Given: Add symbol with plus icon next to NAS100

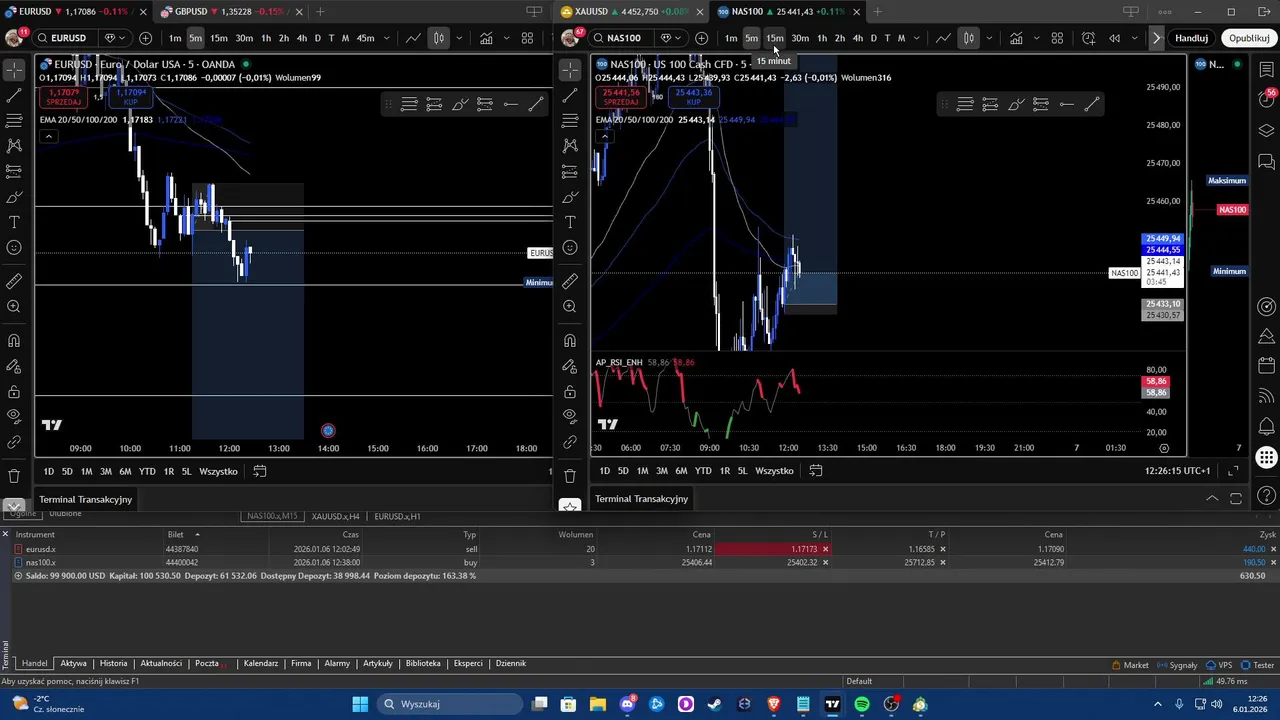Looking at the screenshot, I should pos(702,38).
